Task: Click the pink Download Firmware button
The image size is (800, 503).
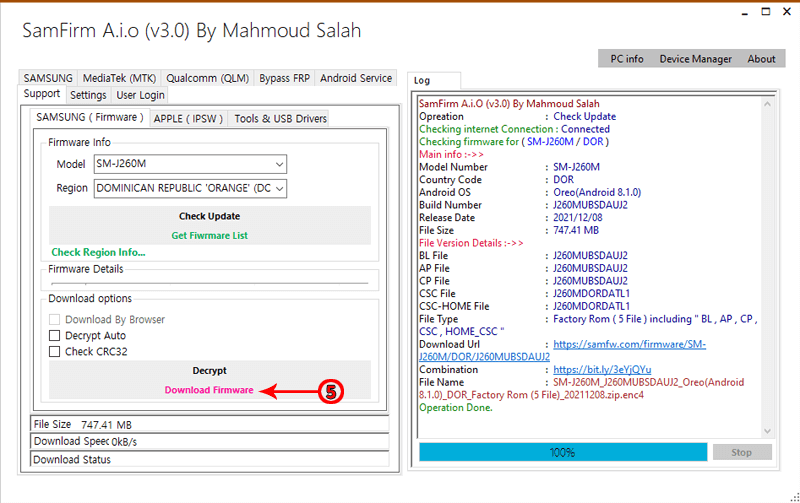Action: [209, 390]
